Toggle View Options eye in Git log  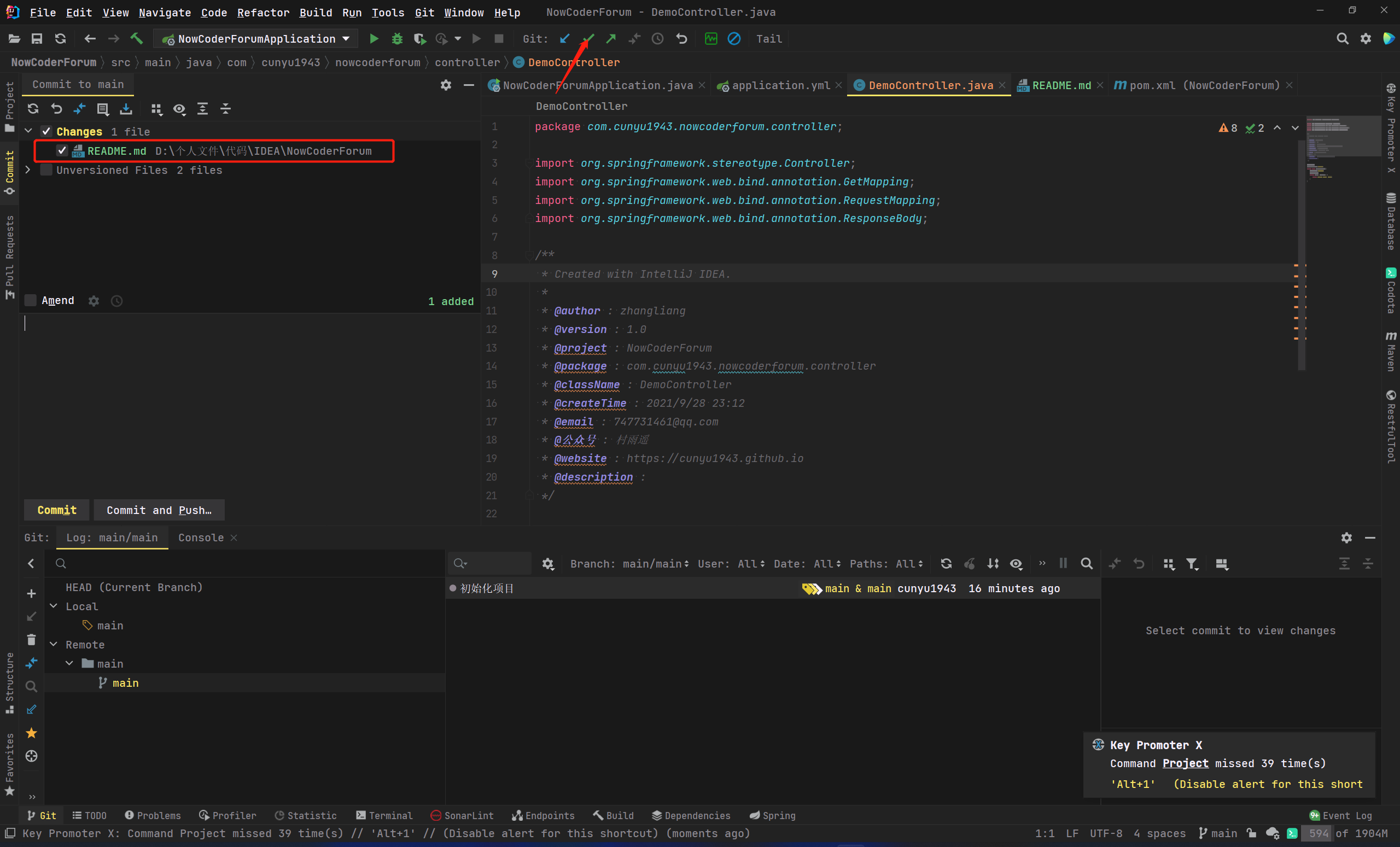click(1016, 564)
